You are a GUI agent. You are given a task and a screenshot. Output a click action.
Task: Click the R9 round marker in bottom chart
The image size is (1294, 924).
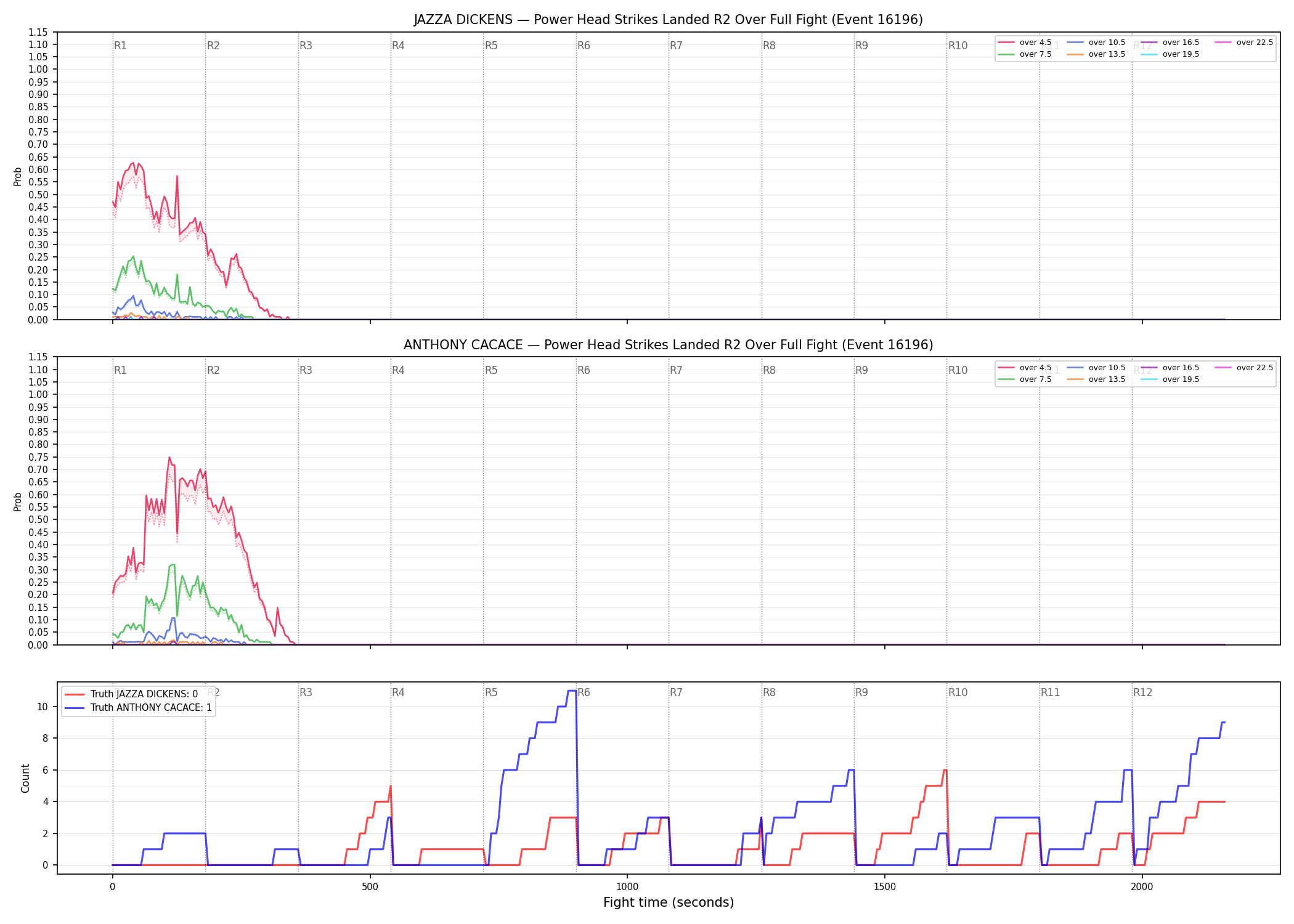pyautogui.click(x=861, y=692)
